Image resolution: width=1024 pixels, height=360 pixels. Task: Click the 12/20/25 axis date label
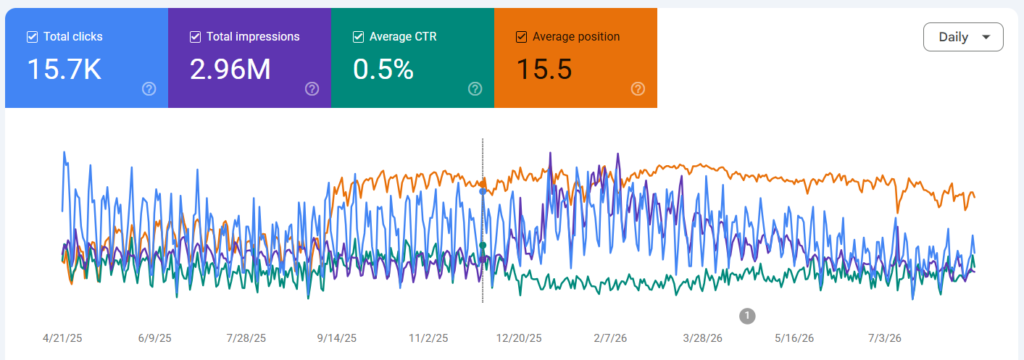pos(519,338)
